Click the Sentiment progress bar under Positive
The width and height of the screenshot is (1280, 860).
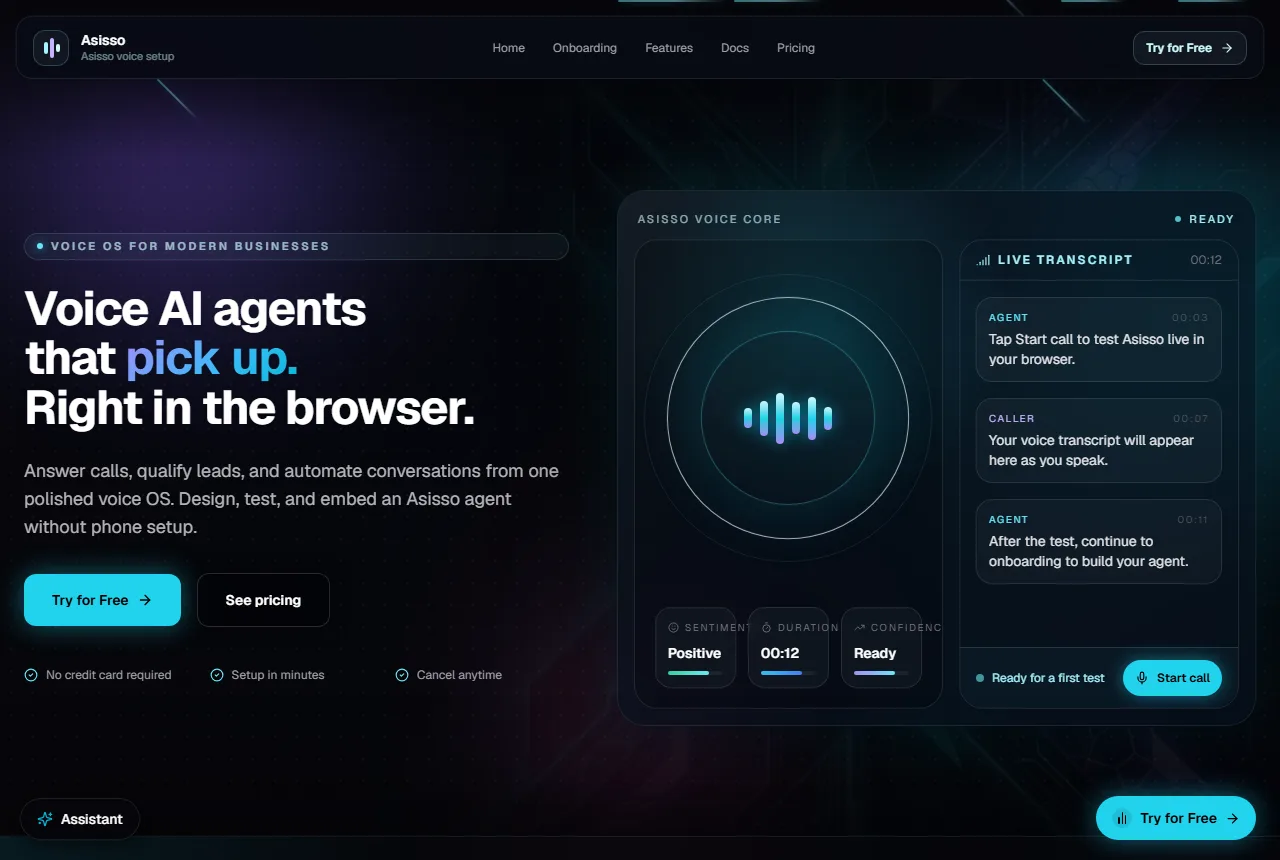tap(695, 673)
